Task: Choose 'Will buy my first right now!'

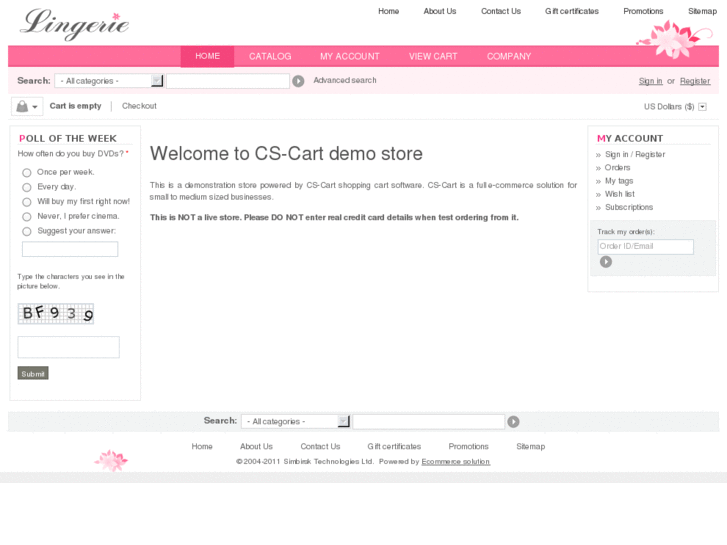Action: click(x=27, y=202)
